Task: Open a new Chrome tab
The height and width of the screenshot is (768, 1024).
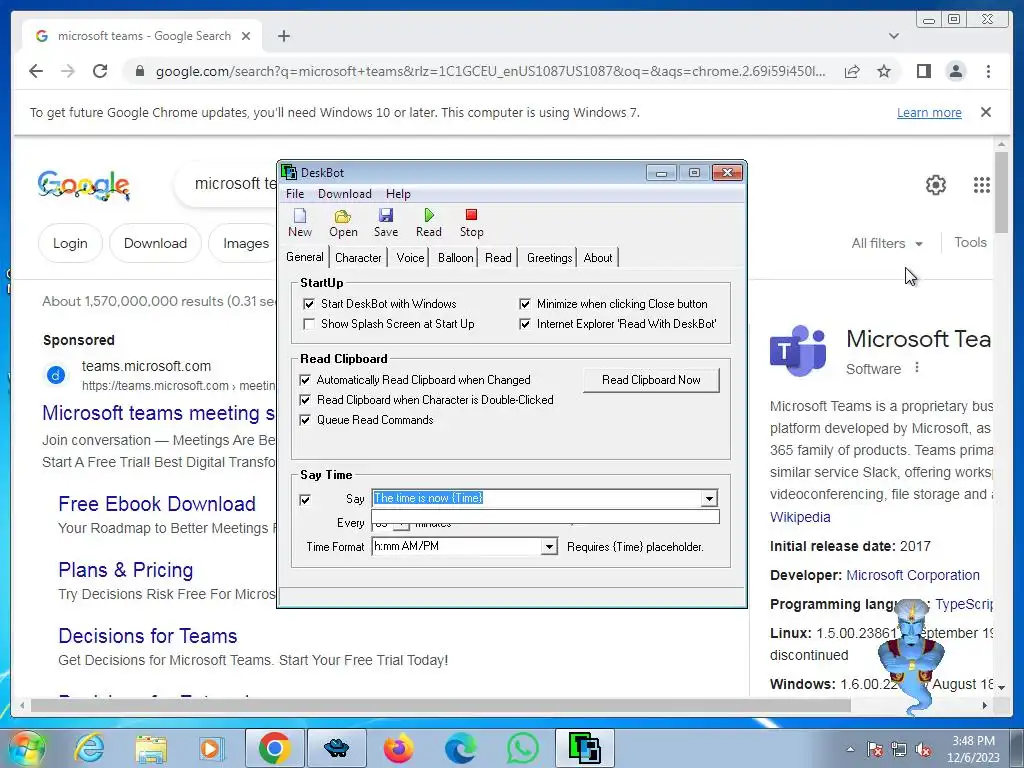Action: coord(283,36)
